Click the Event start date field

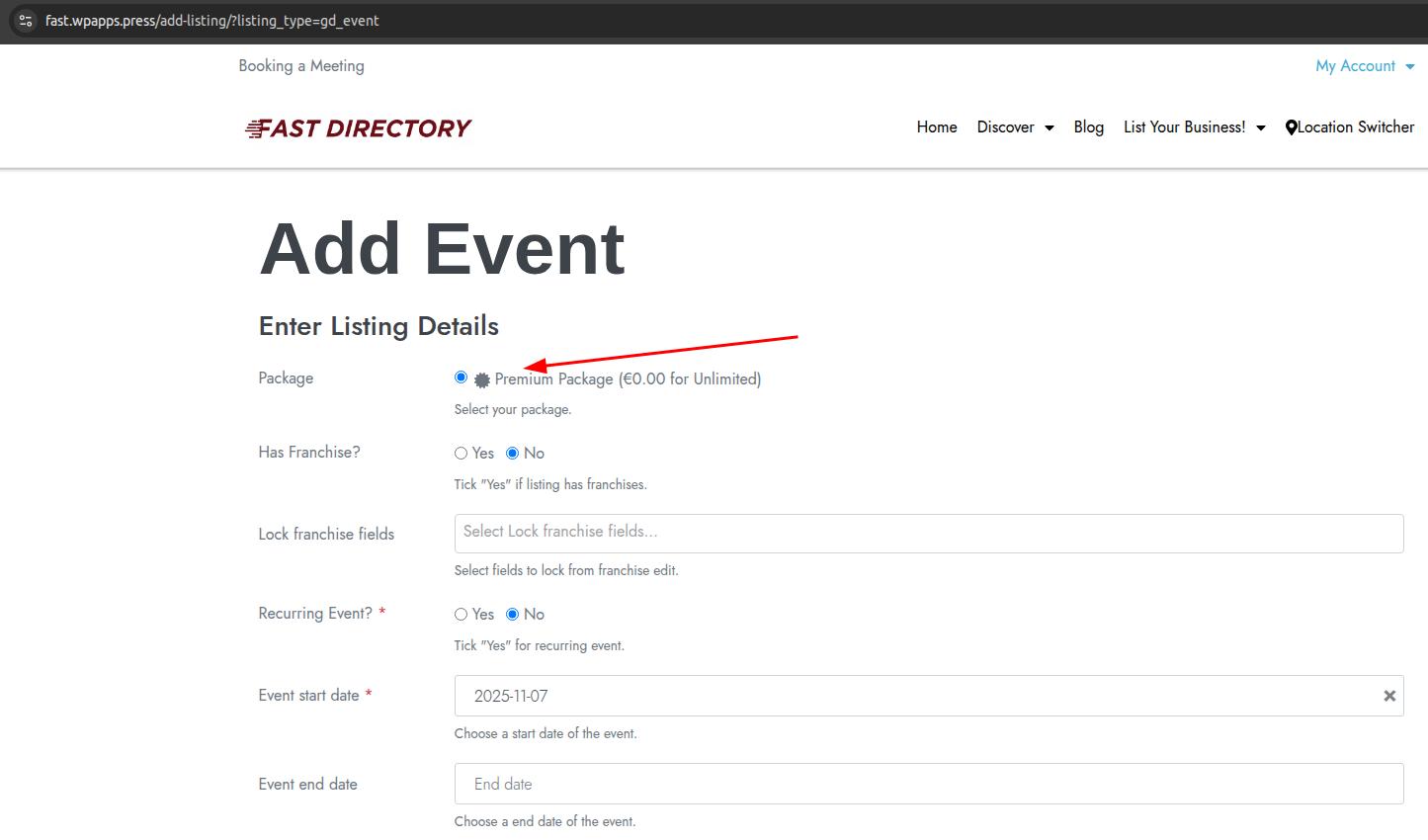click(x=914, y=696)
